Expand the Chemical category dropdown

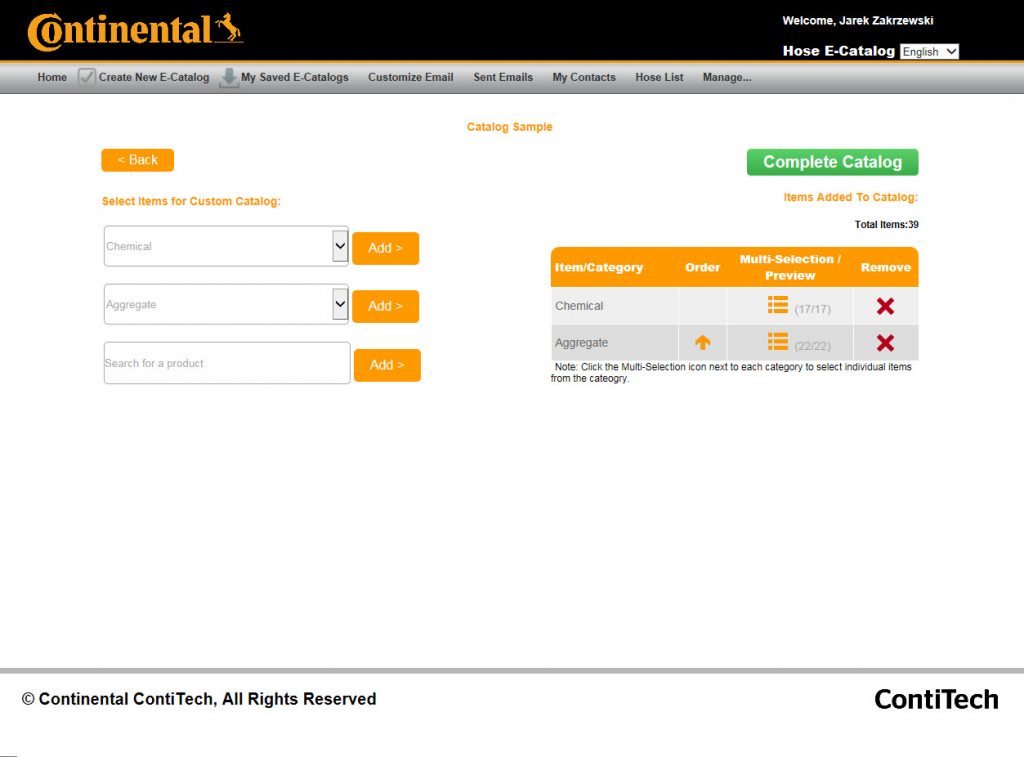click(340, 246)
